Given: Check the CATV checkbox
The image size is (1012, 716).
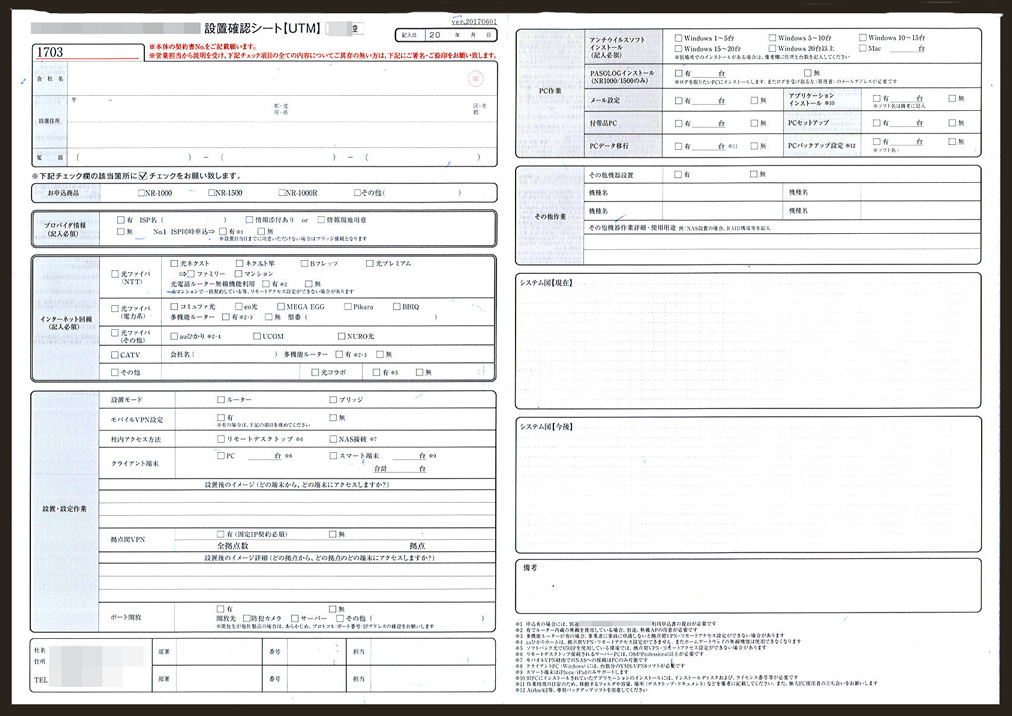Looking at the screenshot, I should click(x=115, y=355).
